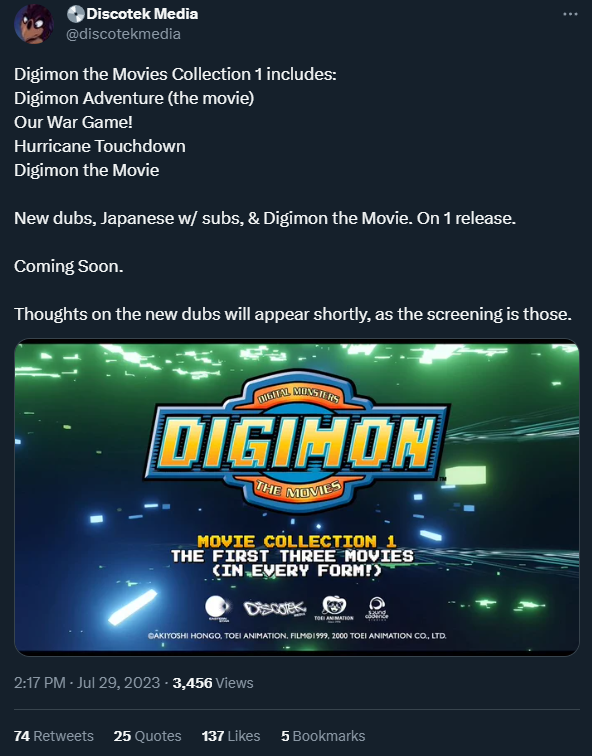Click the Discotek Media display name

(142, 14)
